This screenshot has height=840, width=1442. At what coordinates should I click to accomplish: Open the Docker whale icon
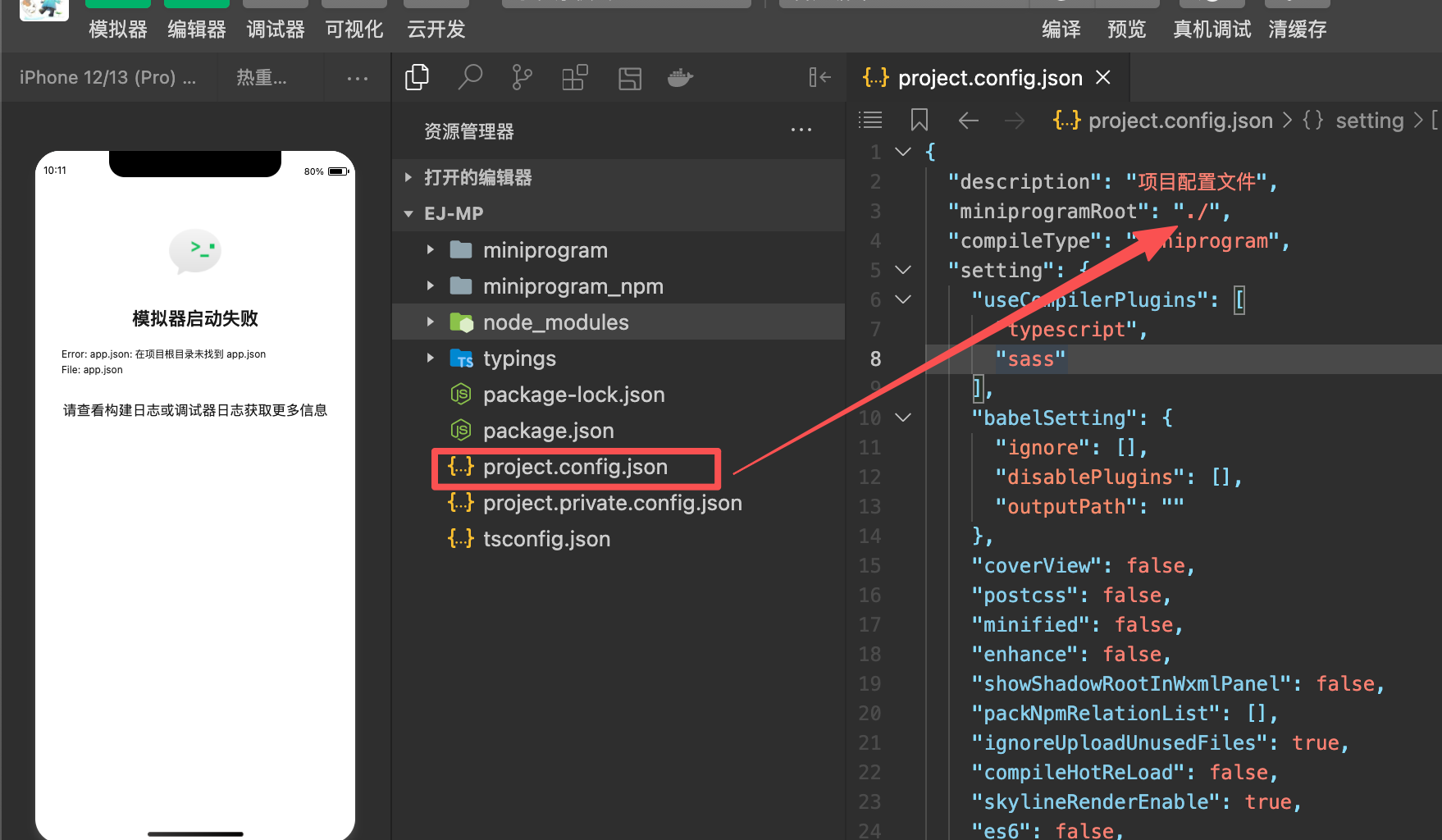coord(680,78)
